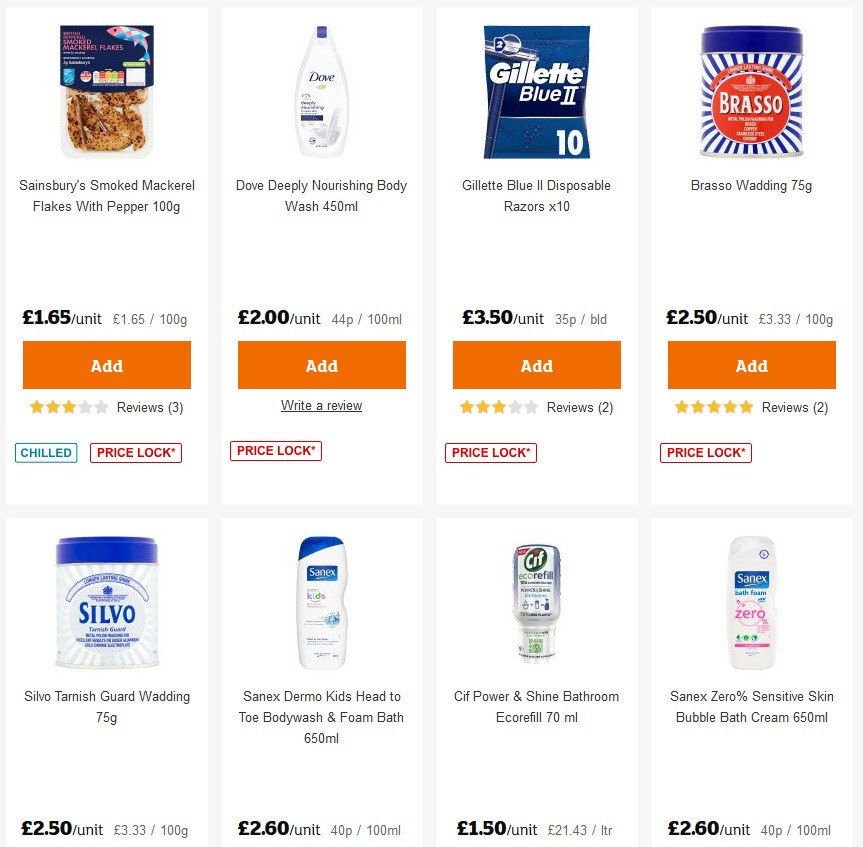Open the Sanex Dermo Kids Bodywash product title

point(321,717)
